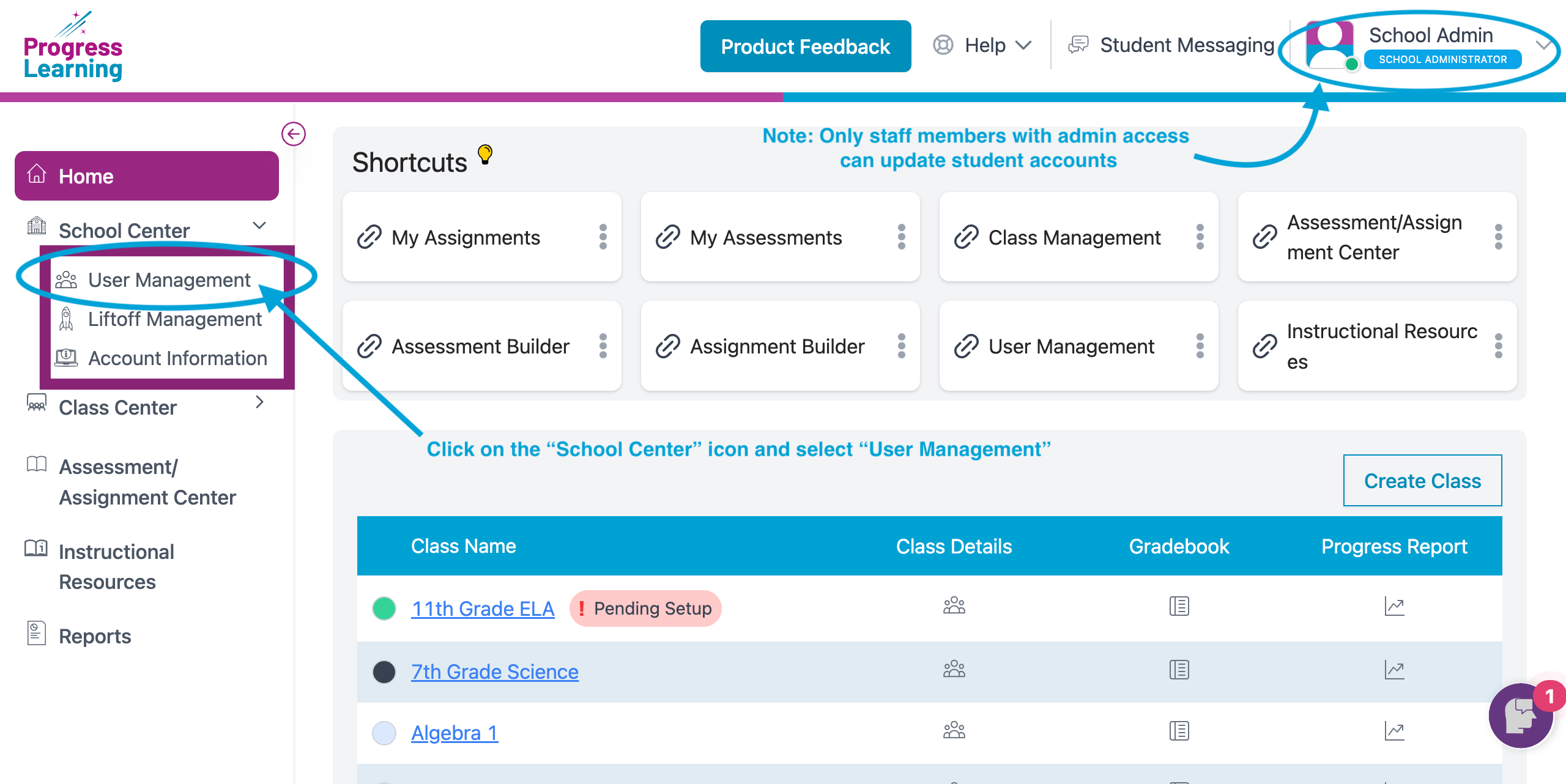This screenshot has height=784, width=1566.
Task: Open options for Instructional Resources shortcut
Action: pos(1499,346)
